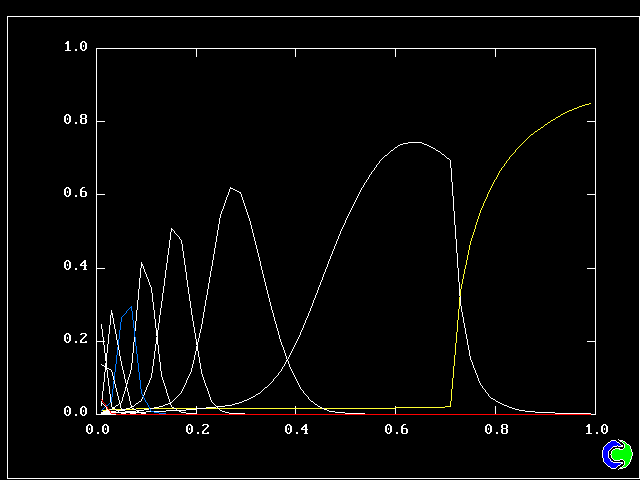This screenshot has height=480, width=640.
Task: Click the peak of the blue curve
Action: (131, 308)
